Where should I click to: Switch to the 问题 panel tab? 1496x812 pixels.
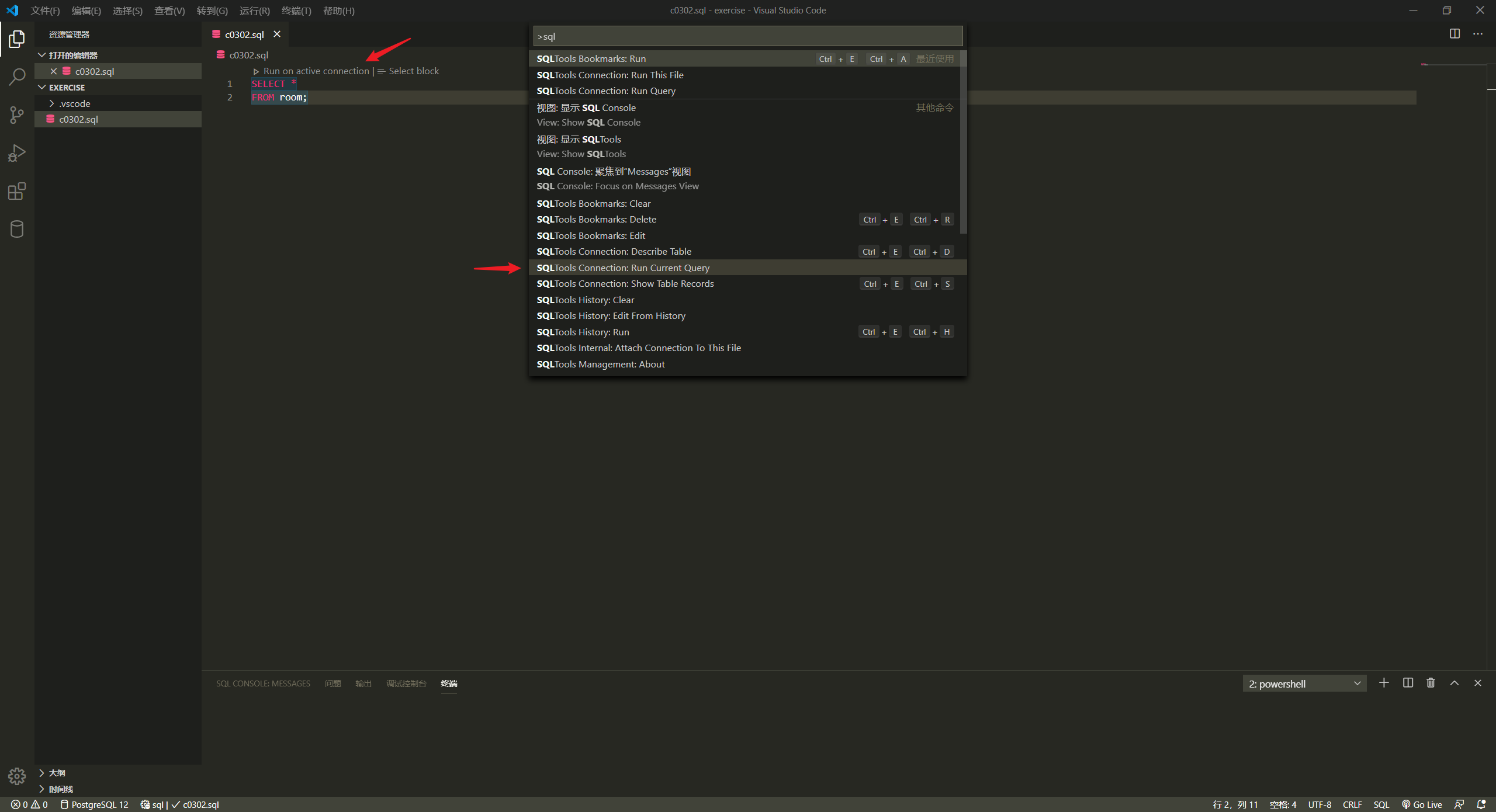tap(333, 683)
